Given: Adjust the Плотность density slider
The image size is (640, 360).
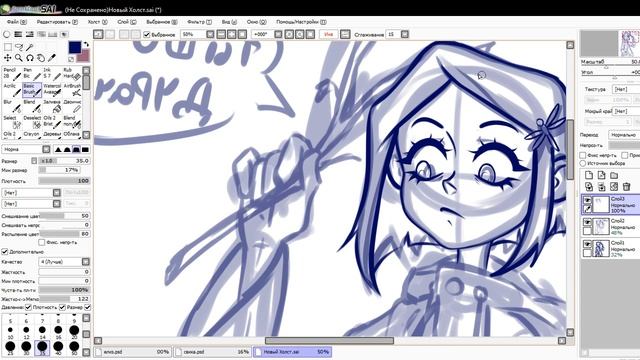Looking at the screenshot, I should point(64,180).
